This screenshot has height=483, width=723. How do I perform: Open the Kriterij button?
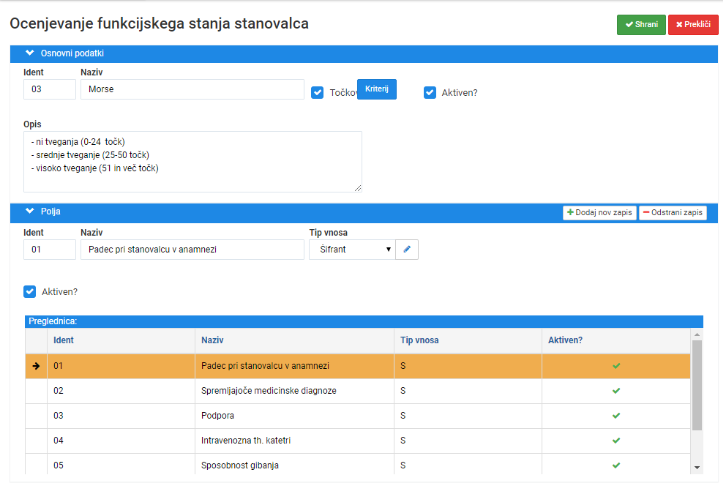click(377, 89)
